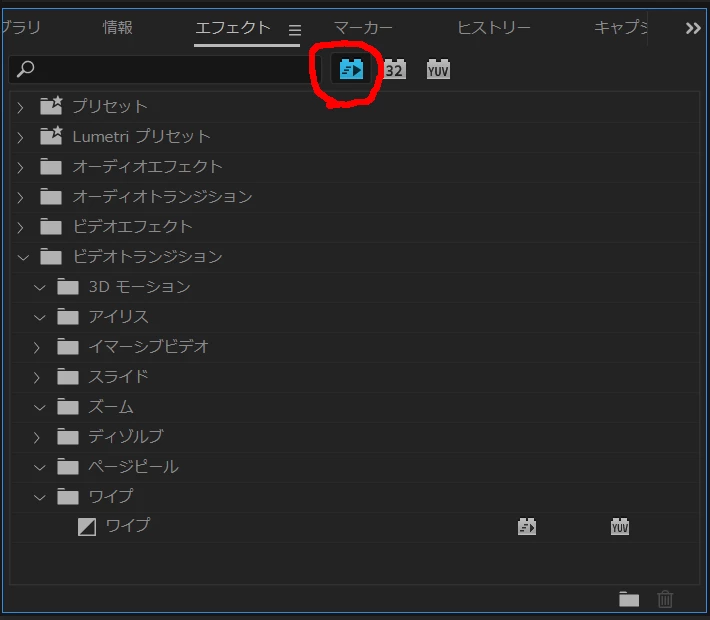Select the ワイプ folder icon
The height and width of the screenshot is (620, 710).
(x=68, y=496)
